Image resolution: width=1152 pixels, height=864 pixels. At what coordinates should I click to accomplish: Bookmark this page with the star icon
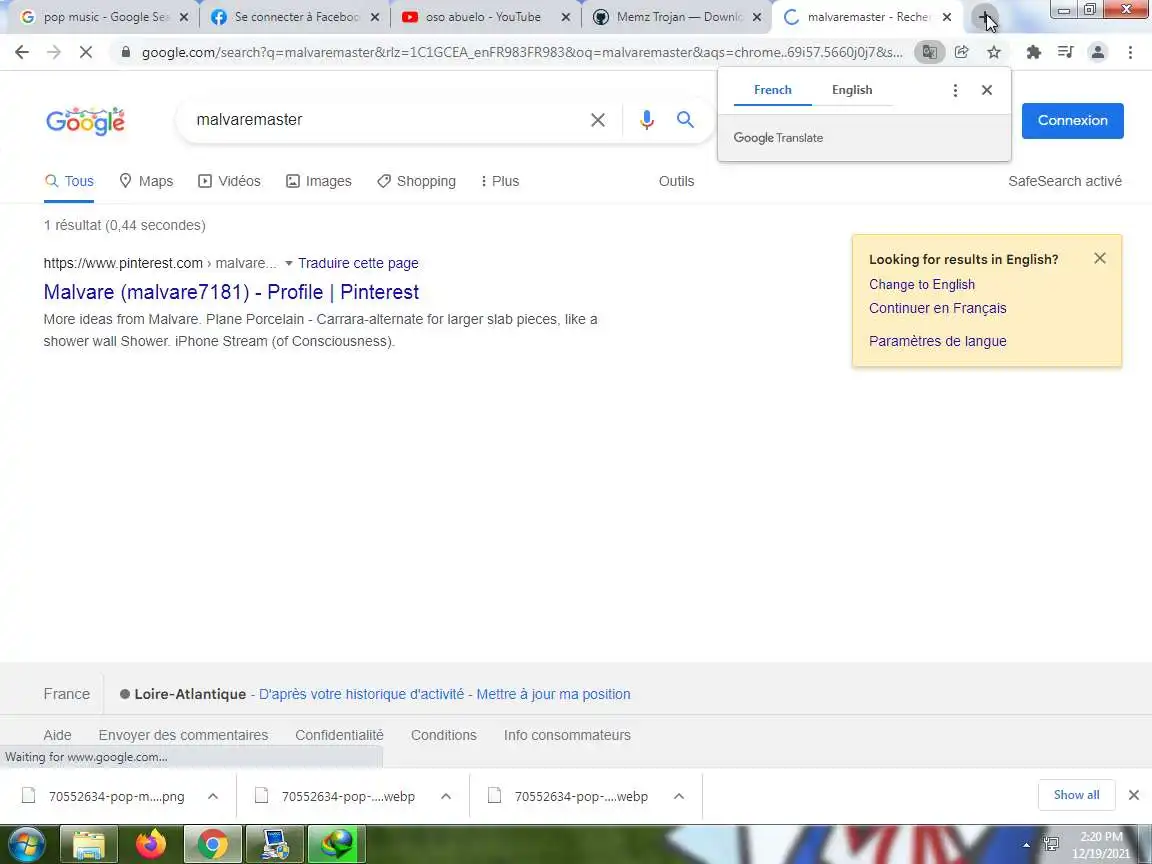coord(994,52)
